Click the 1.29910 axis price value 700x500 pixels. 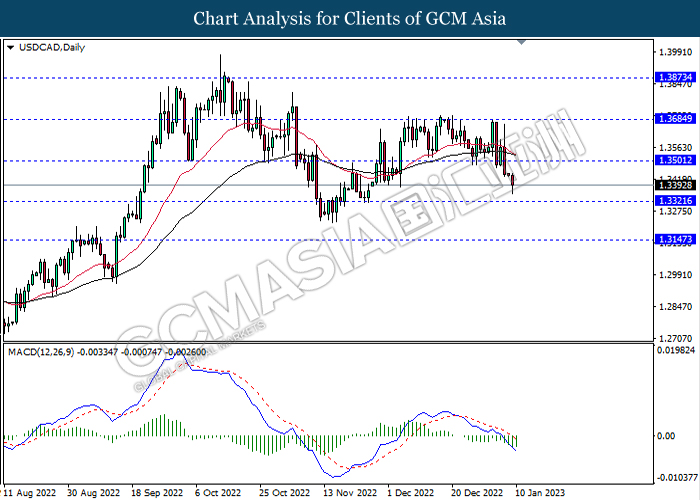pos(675,275)
